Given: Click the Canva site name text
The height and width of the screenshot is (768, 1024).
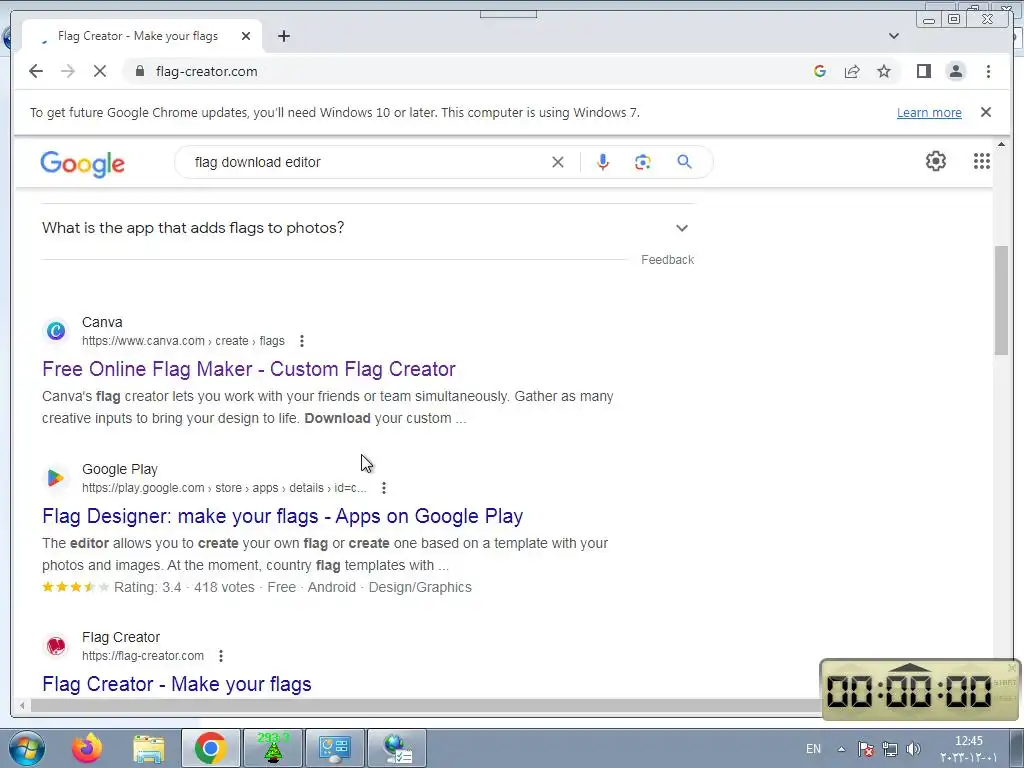Looking at the screenshot, I should pyautogui.click(x=102, y=322).
